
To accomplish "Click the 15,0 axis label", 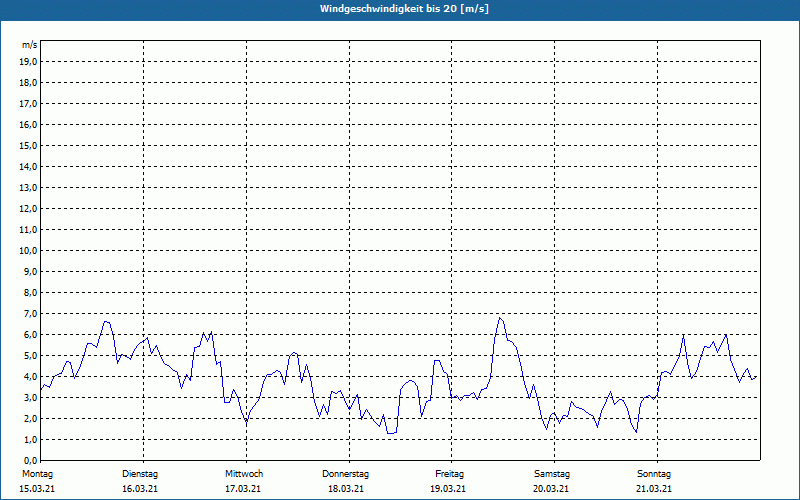I will [28, 145].
